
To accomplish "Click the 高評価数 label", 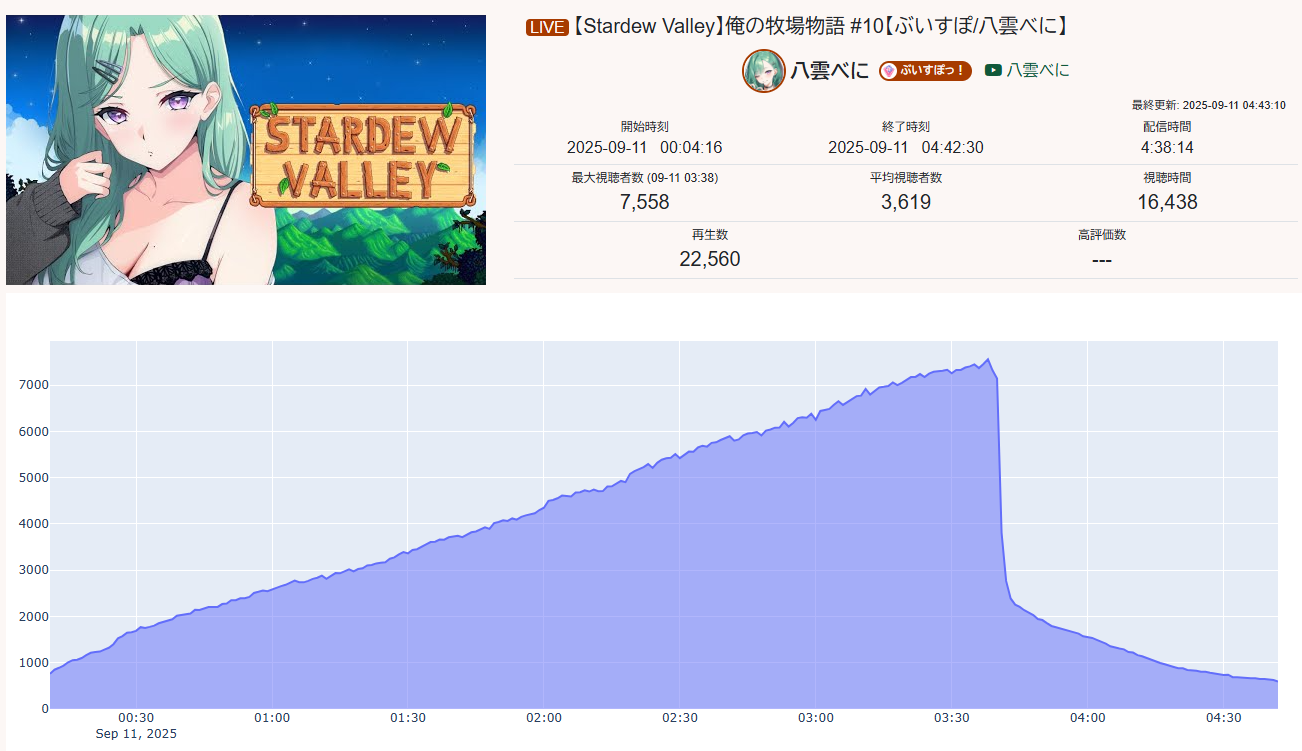I will [1102, 235].
